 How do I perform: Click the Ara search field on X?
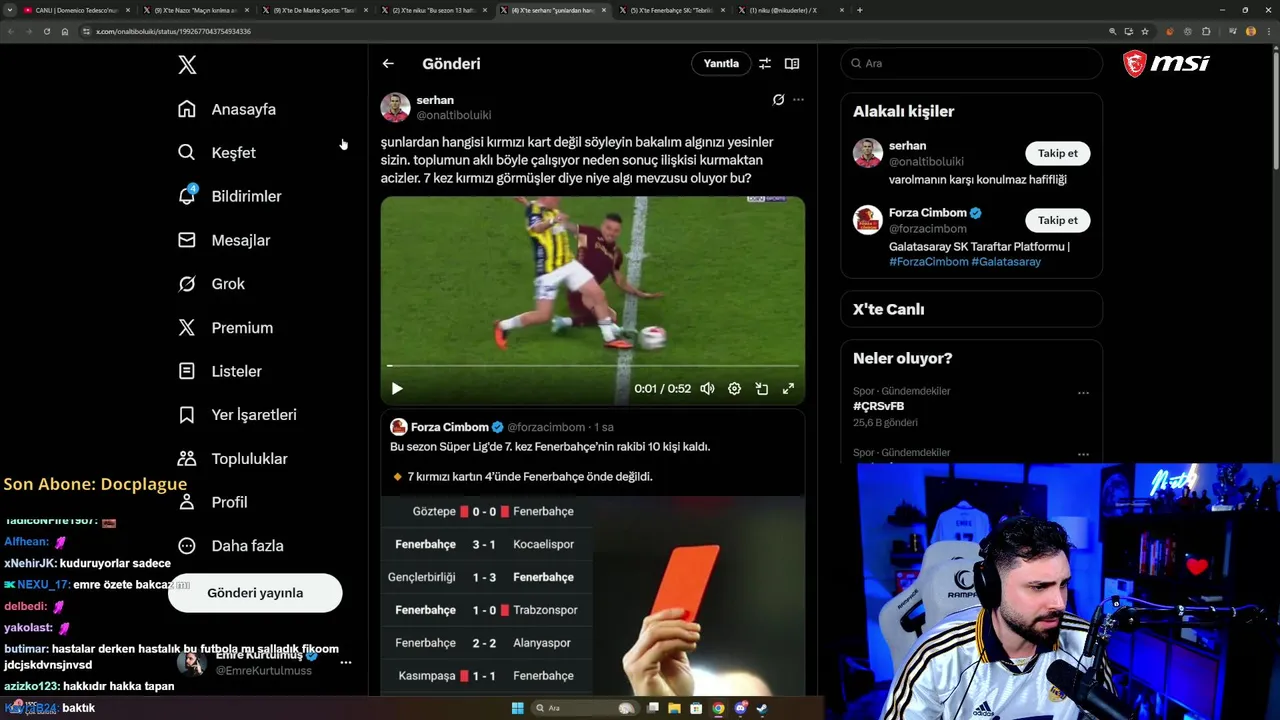[x=971, y=63]
